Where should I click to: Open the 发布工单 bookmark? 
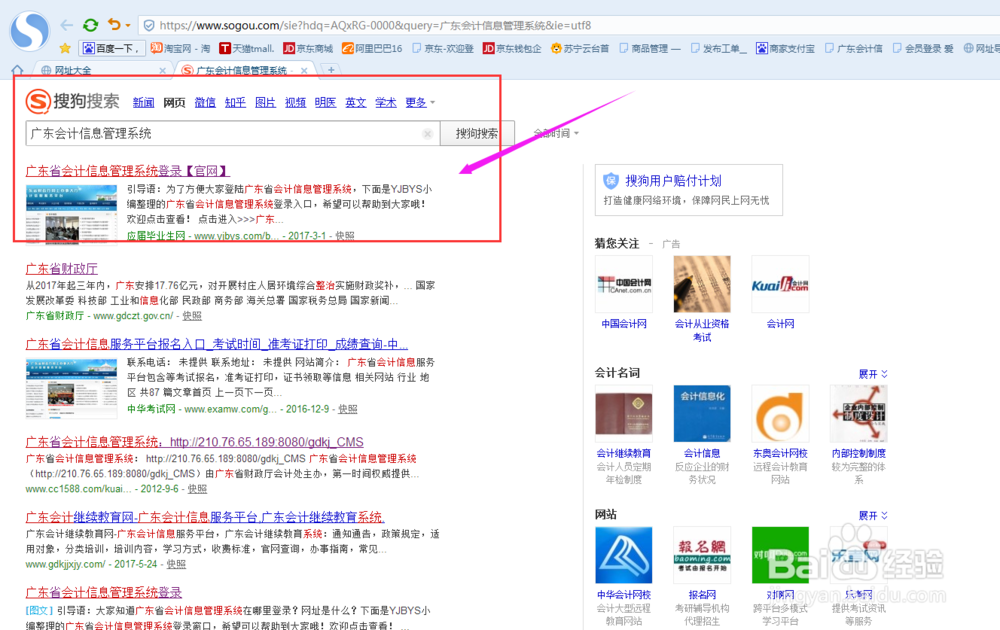[x=719, y=48]
